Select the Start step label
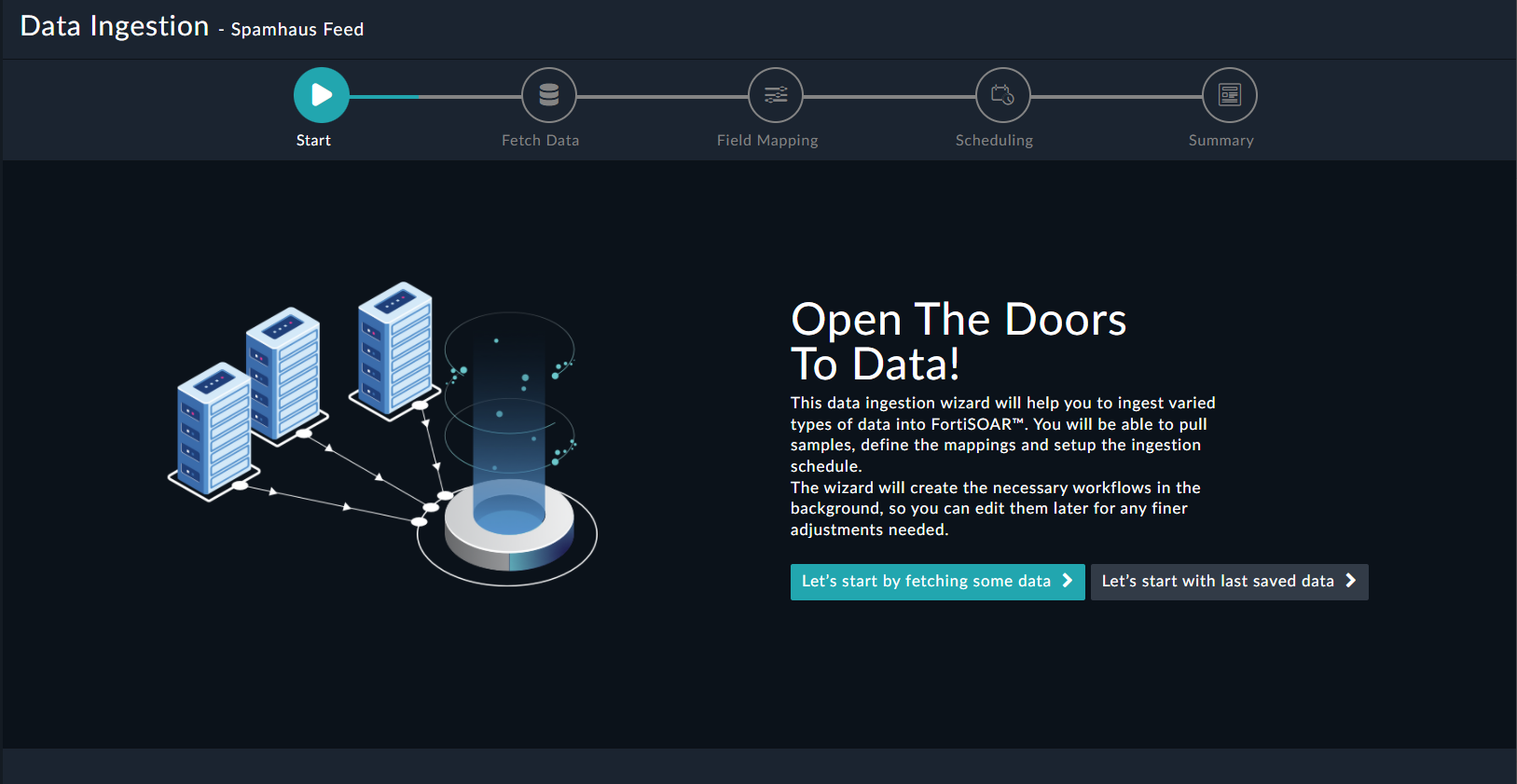Viewport: 1517px width, 784px height. tap(313, 141)
